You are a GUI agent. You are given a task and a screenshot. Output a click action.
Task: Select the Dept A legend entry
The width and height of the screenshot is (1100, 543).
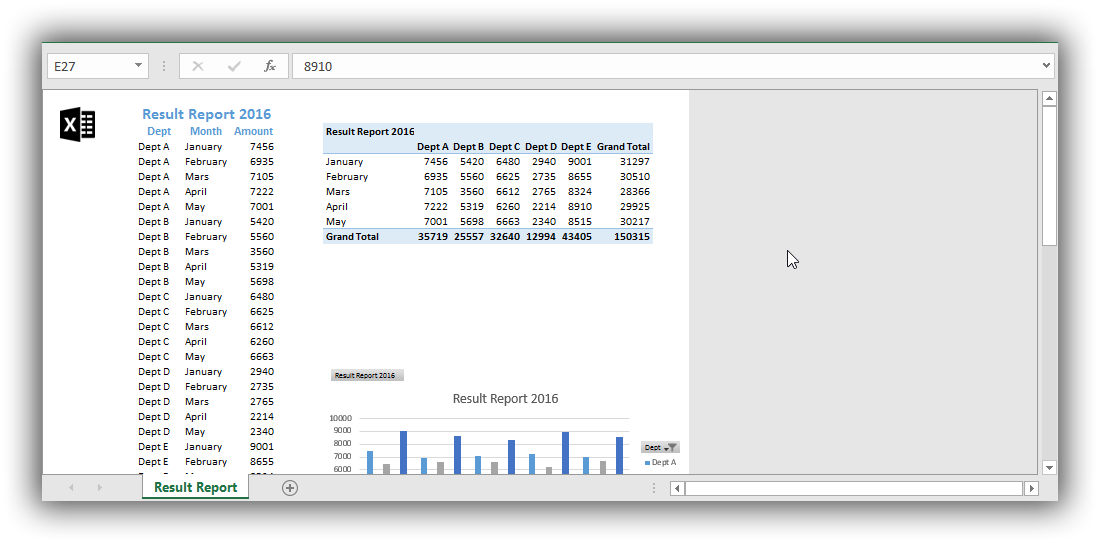(660, 462)
